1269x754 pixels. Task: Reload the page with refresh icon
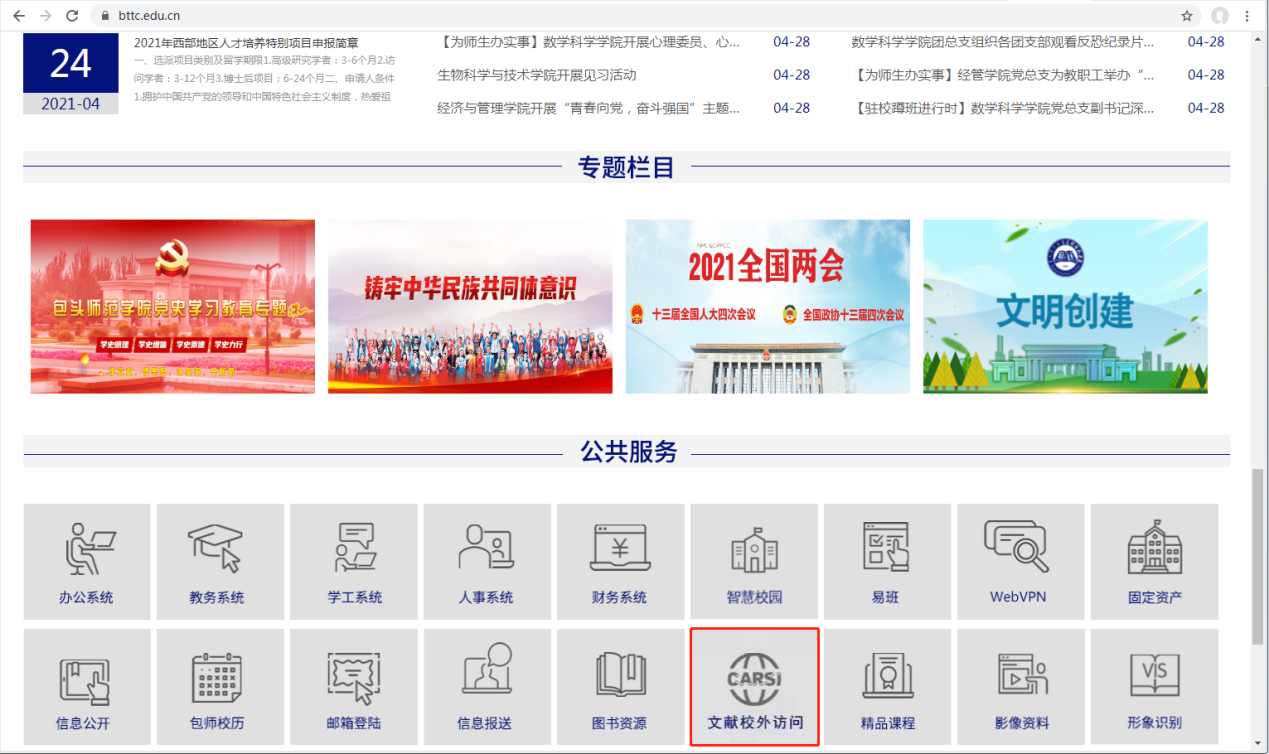72,16
